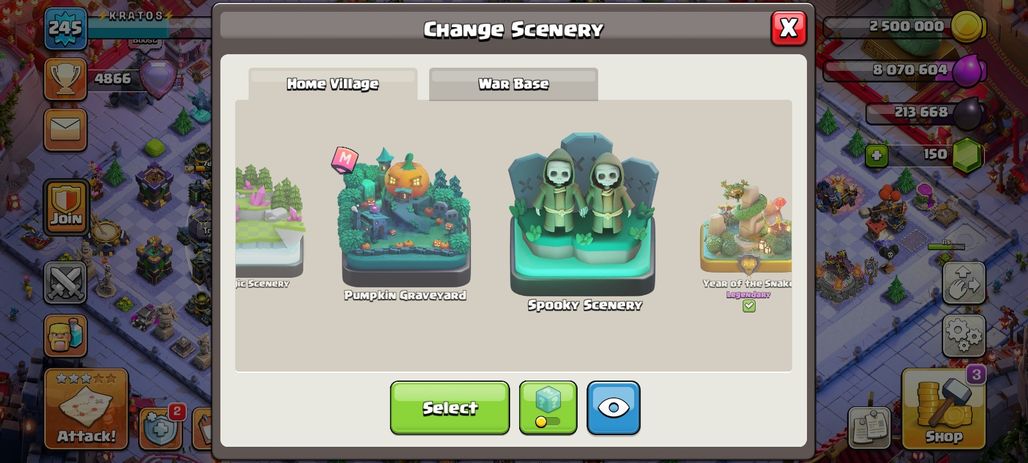Open the mailbox envelope icon

[x=66, y=130]
